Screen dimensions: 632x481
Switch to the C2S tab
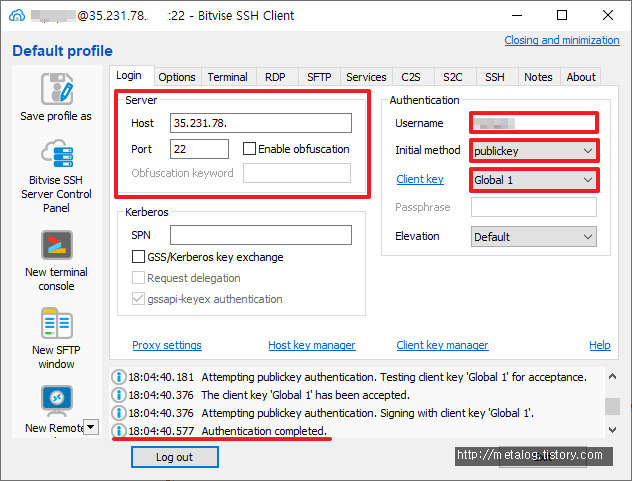click(411, 77)
